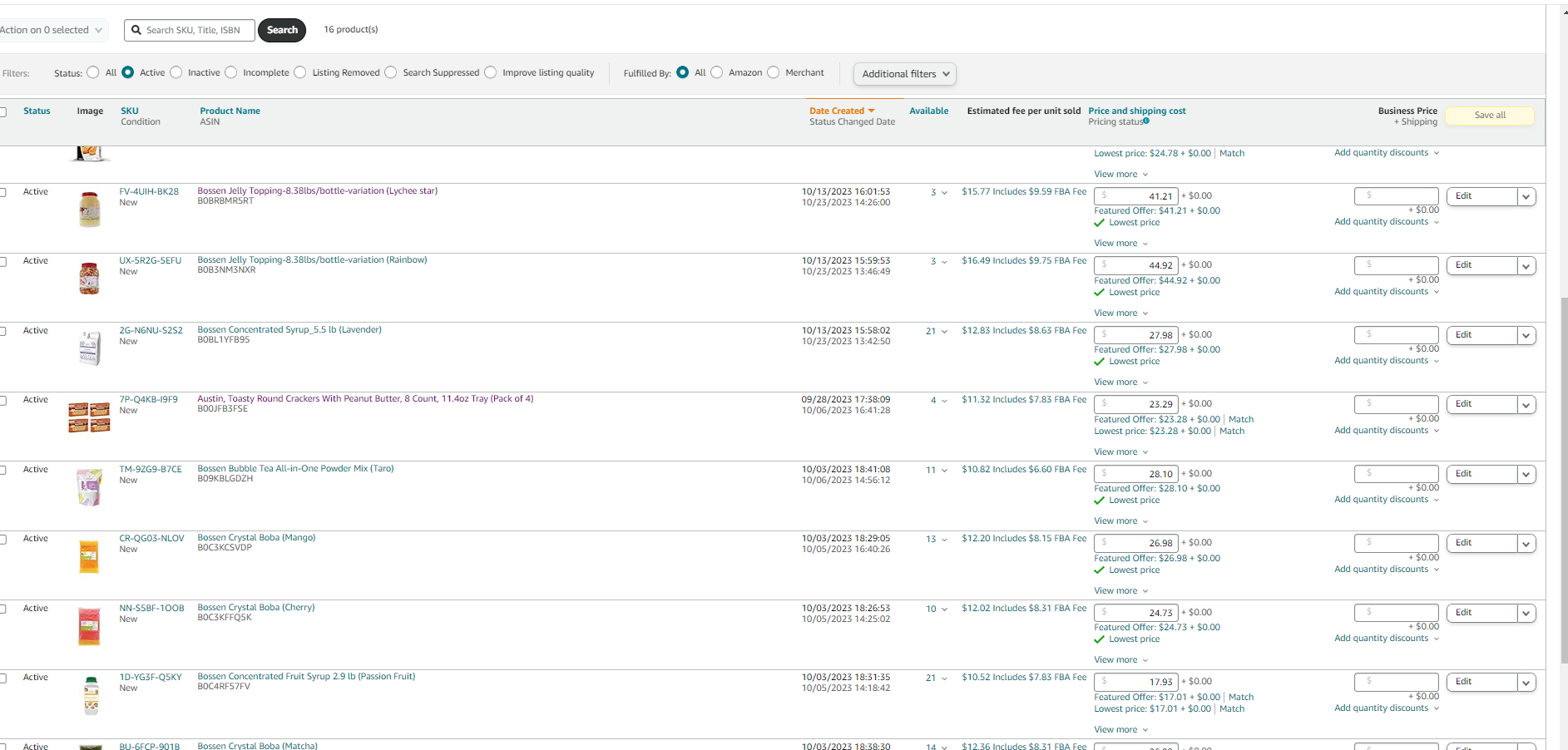Click SKU text 7P-Q4KB-I9F9
This screenshot has height=750, width=1568.
(x=149, y=400)
